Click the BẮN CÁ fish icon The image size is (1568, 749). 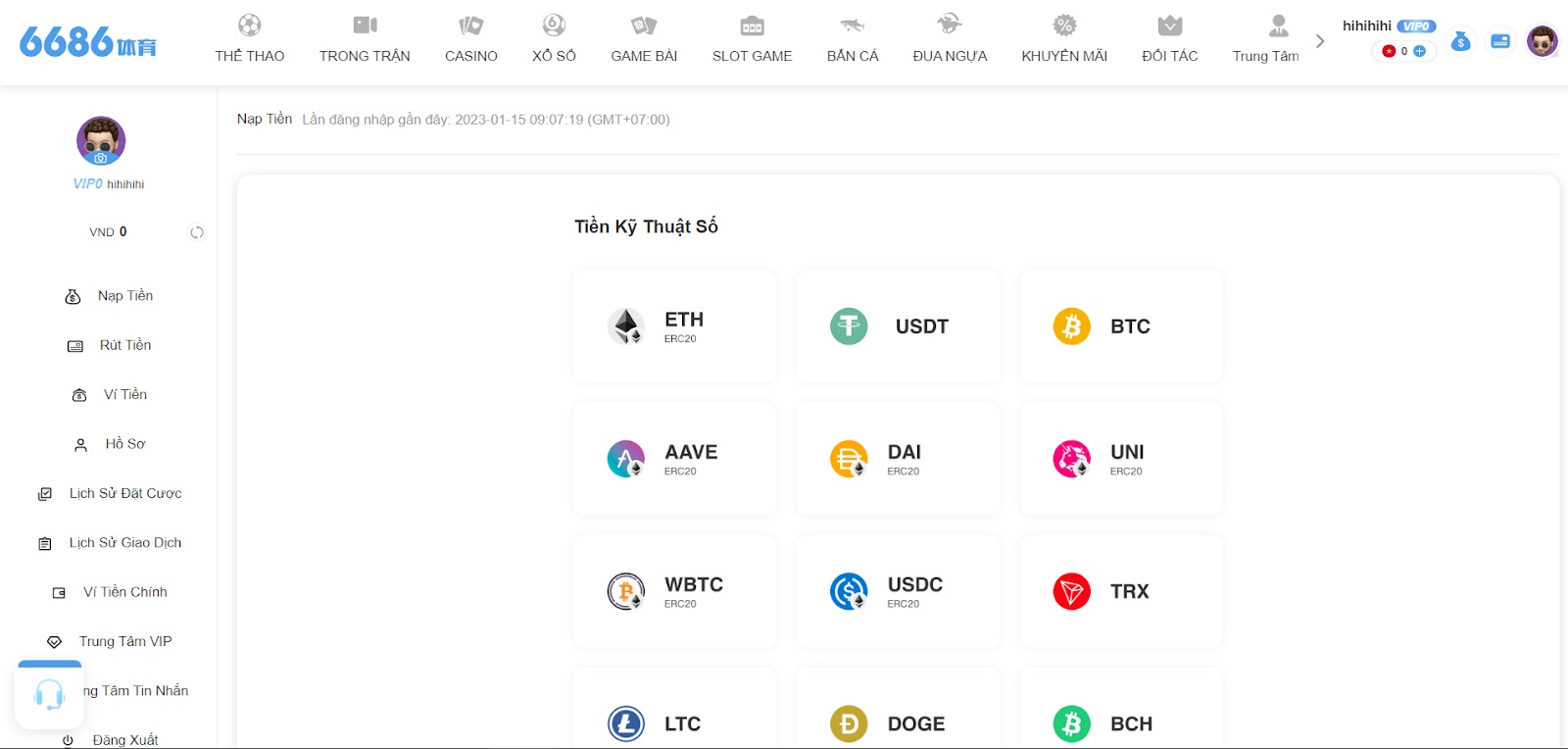[x=853, y=25]
